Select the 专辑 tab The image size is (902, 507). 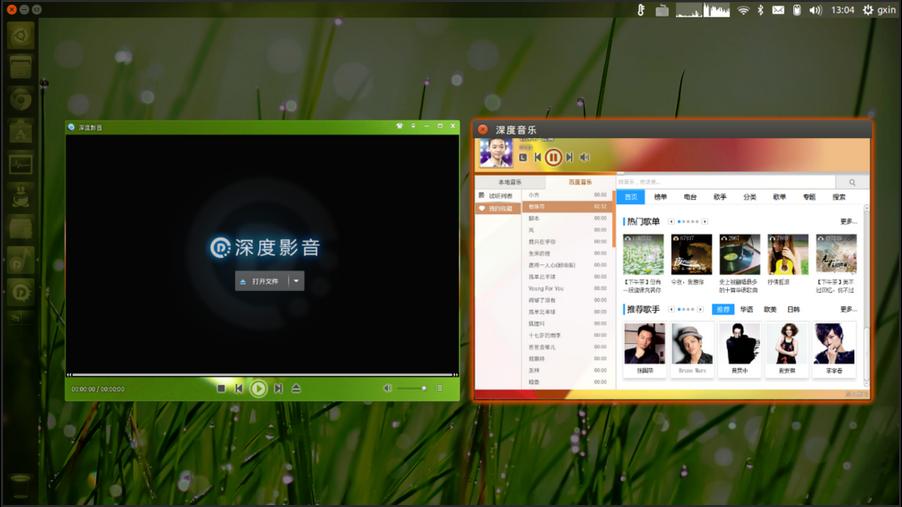point(809,197)
